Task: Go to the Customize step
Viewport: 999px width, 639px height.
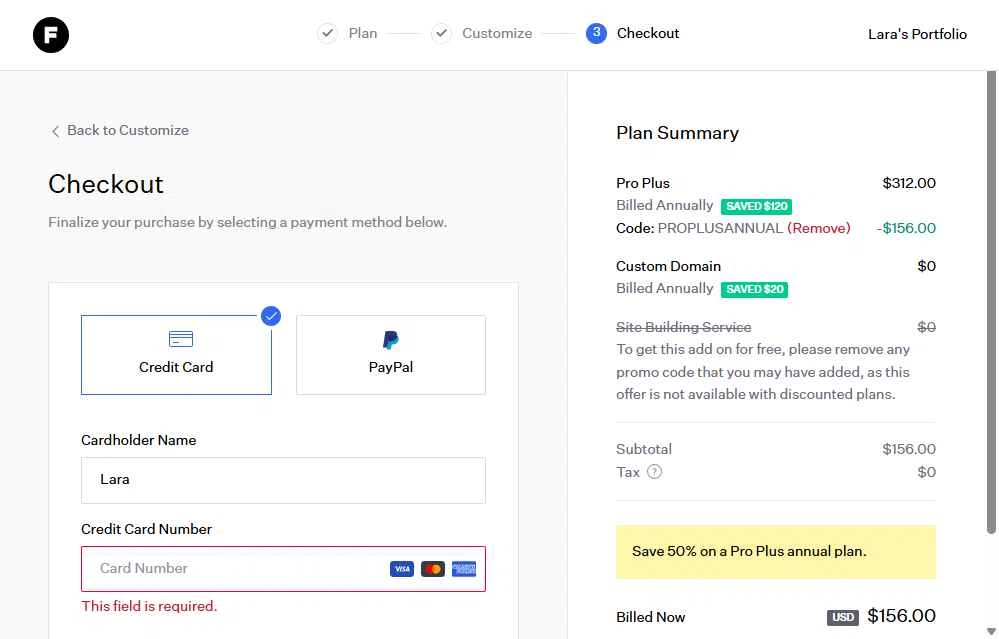Action: tap(497, 33)
